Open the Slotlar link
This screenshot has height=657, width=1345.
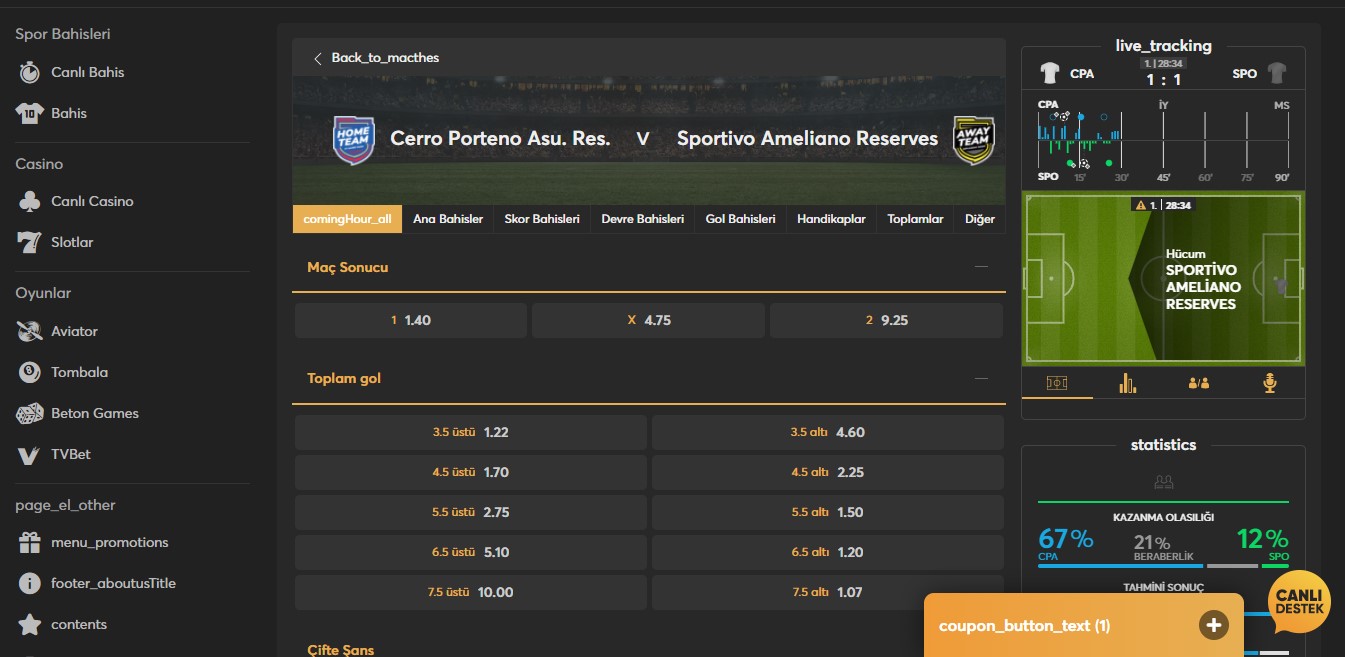72,242
